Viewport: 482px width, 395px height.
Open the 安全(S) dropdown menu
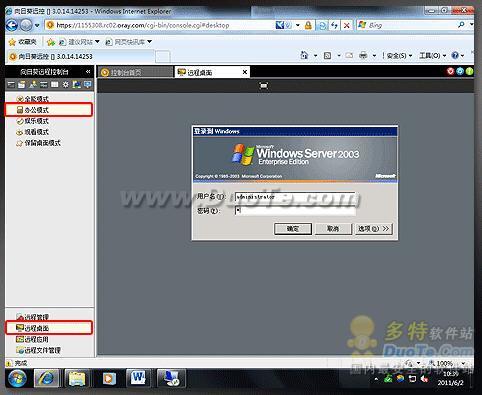click(x=399, y=56)
